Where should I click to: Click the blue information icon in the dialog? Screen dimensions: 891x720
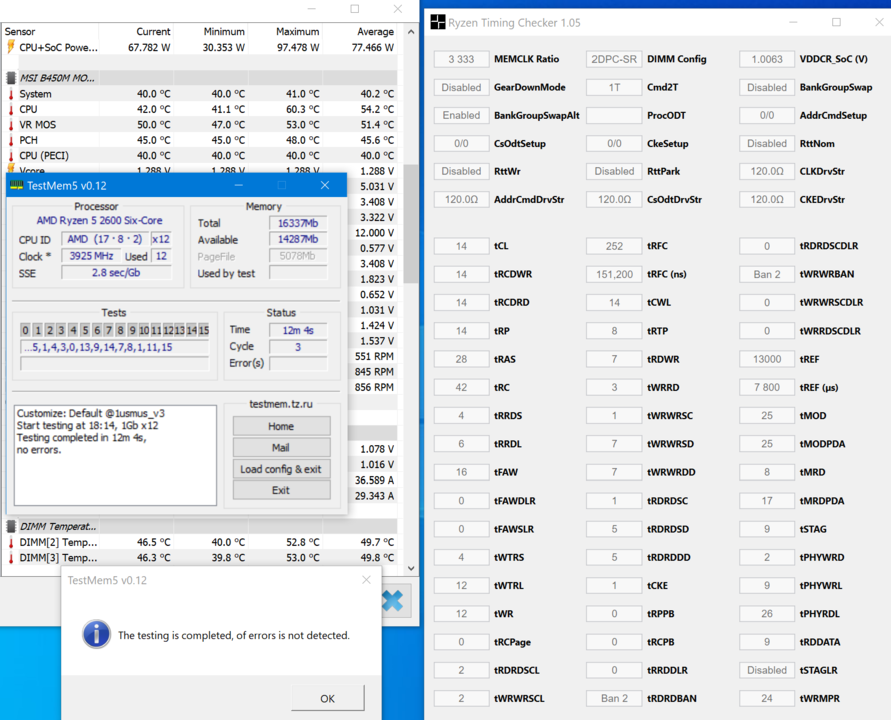tap(97, 634)
